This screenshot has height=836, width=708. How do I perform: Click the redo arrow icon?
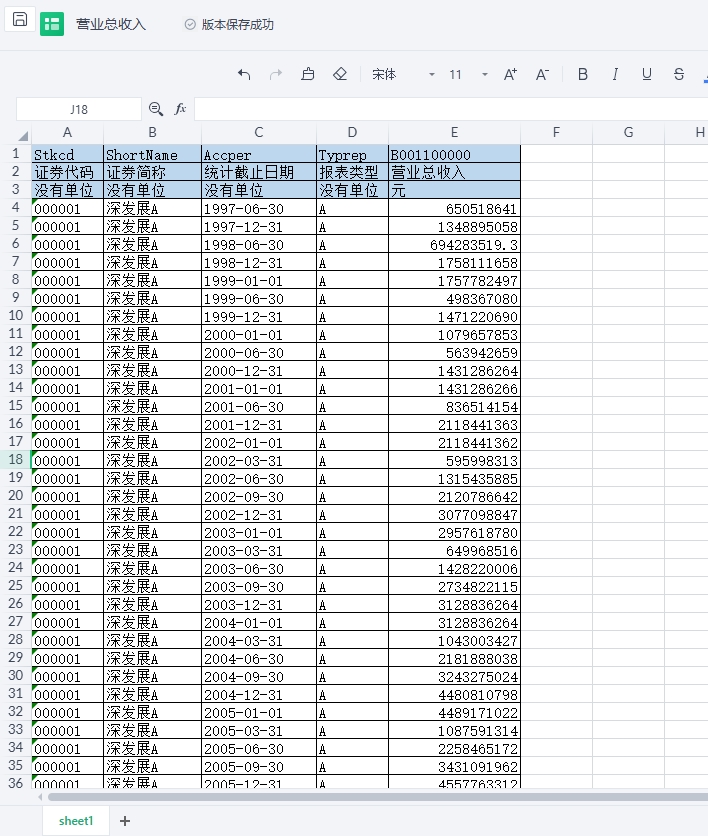coord(276,74)
